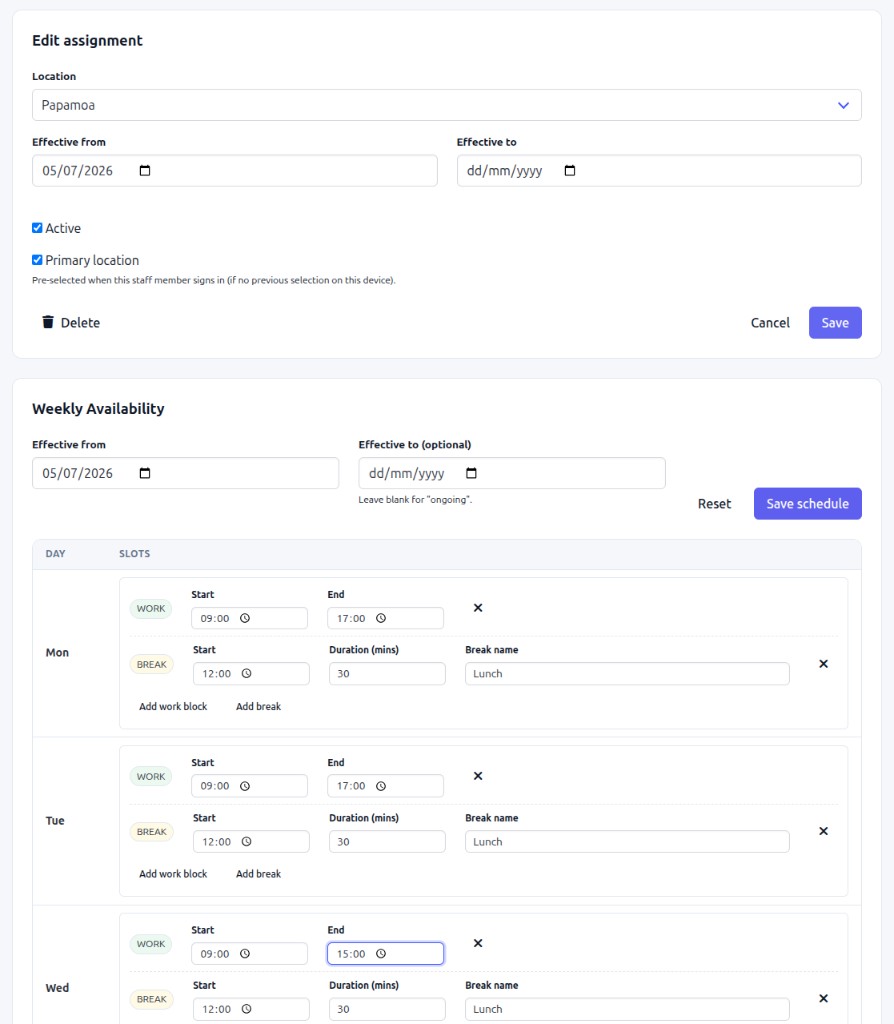Image resolution: width=894 pixels, height=1024 pixels.
Task: Click the Leave blank for "ongoing" hint
Action: (x=415, y=500)
